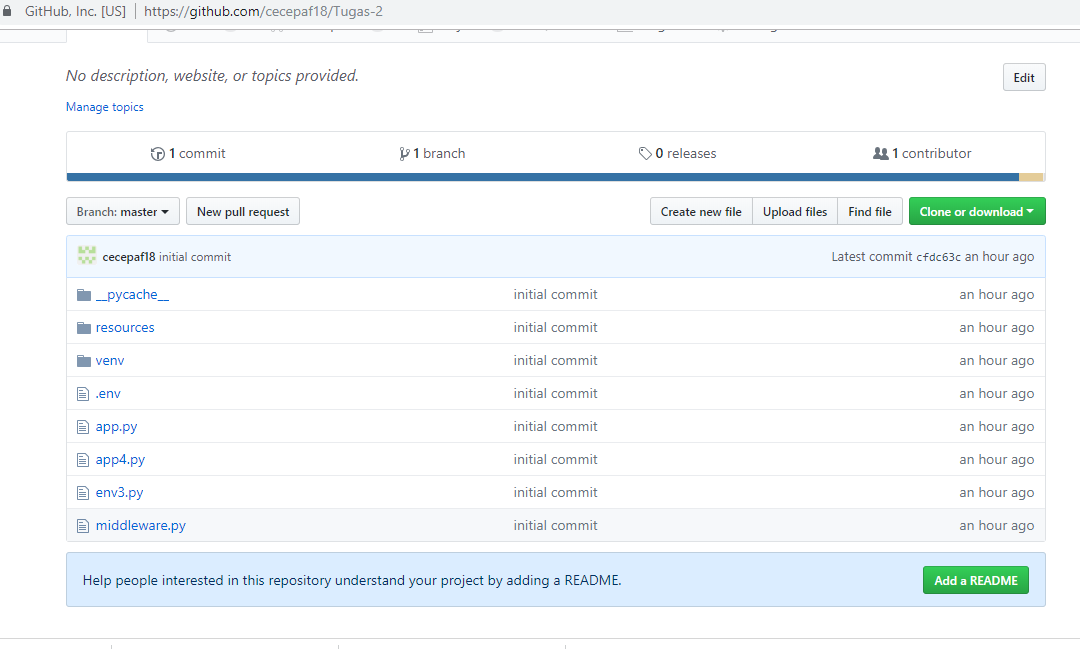Screen dimensions: 1080x649
Task: Click the browser address bar URL
Action: tap(263, 12)
